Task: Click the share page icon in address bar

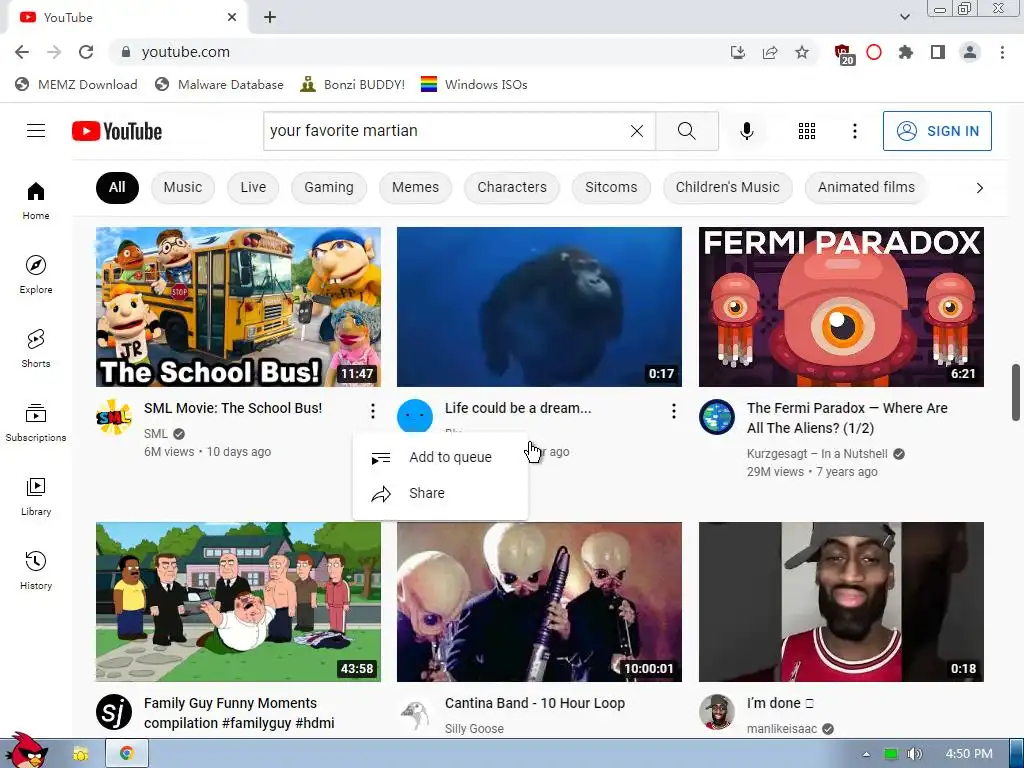Action: point(770,52)
